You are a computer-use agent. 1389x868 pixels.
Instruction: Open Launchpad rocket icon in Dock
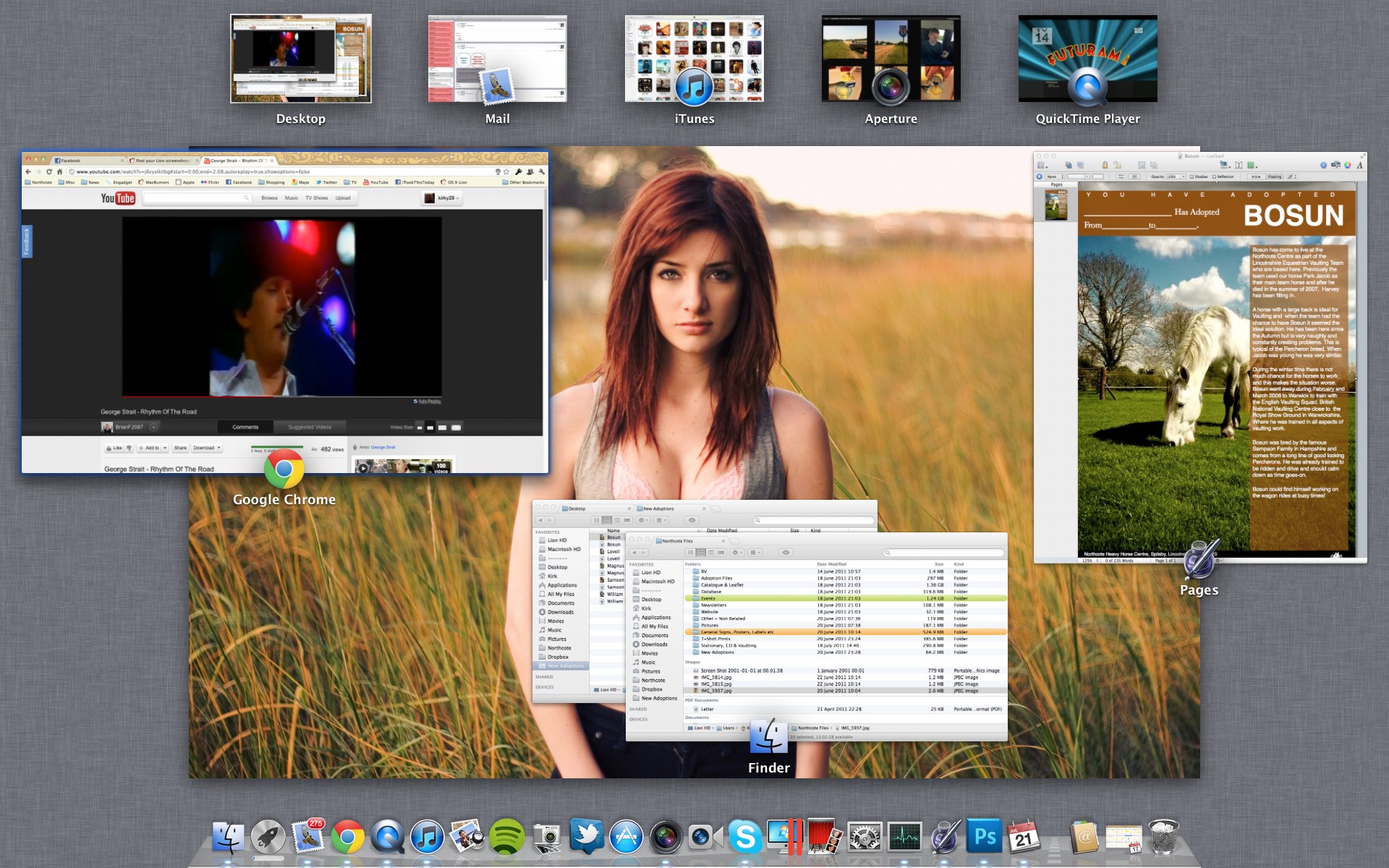click(268, 838)
